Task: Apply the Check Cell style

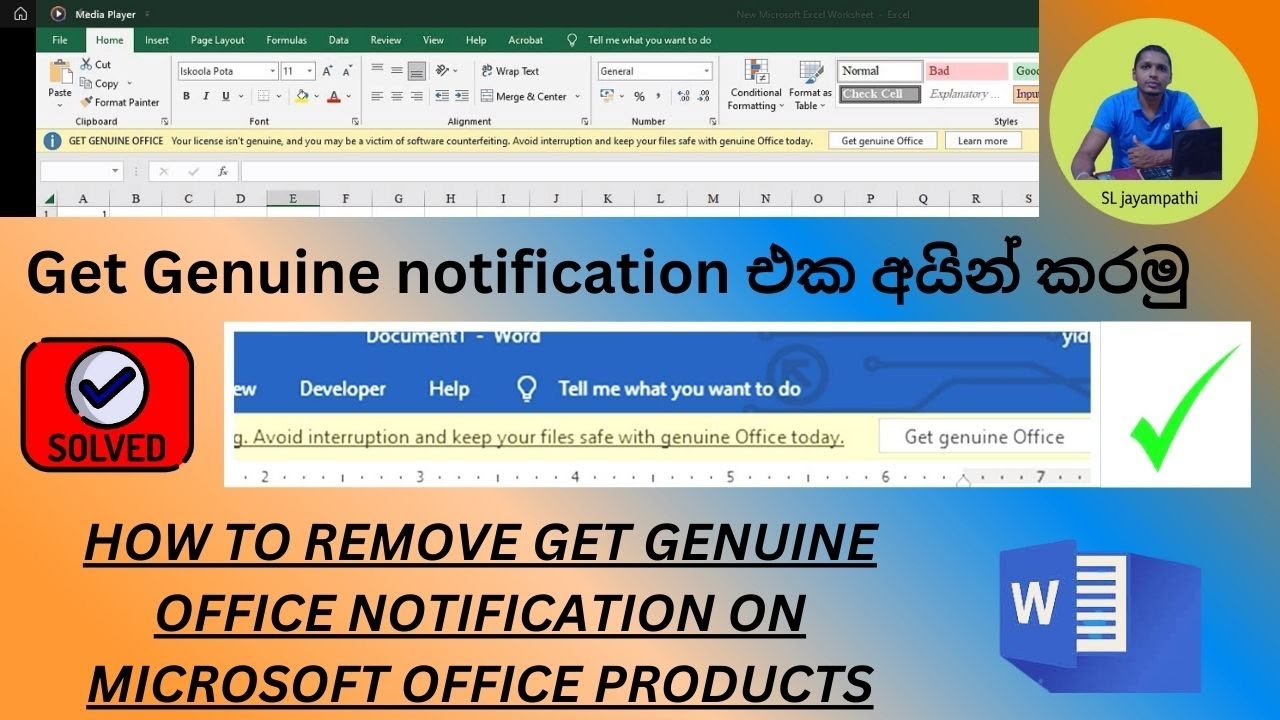Action: coord(880,94)
